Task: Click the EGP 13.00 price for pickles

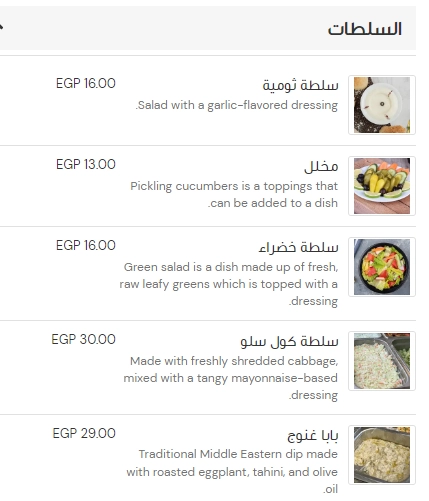Action: tap(86, 164)
